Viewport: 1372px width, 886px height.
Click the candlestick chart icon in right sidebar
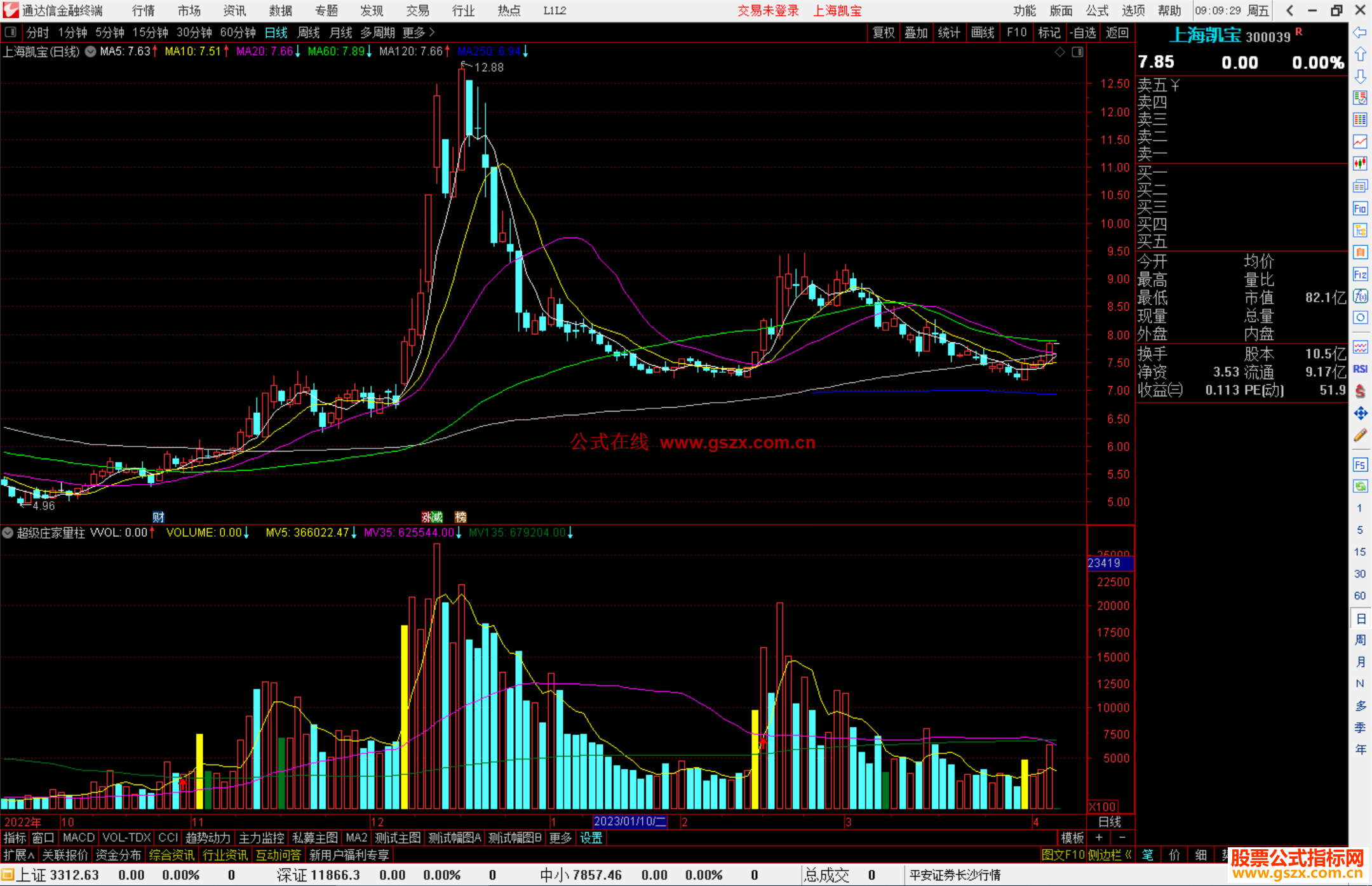click(x=1360, y=163)
